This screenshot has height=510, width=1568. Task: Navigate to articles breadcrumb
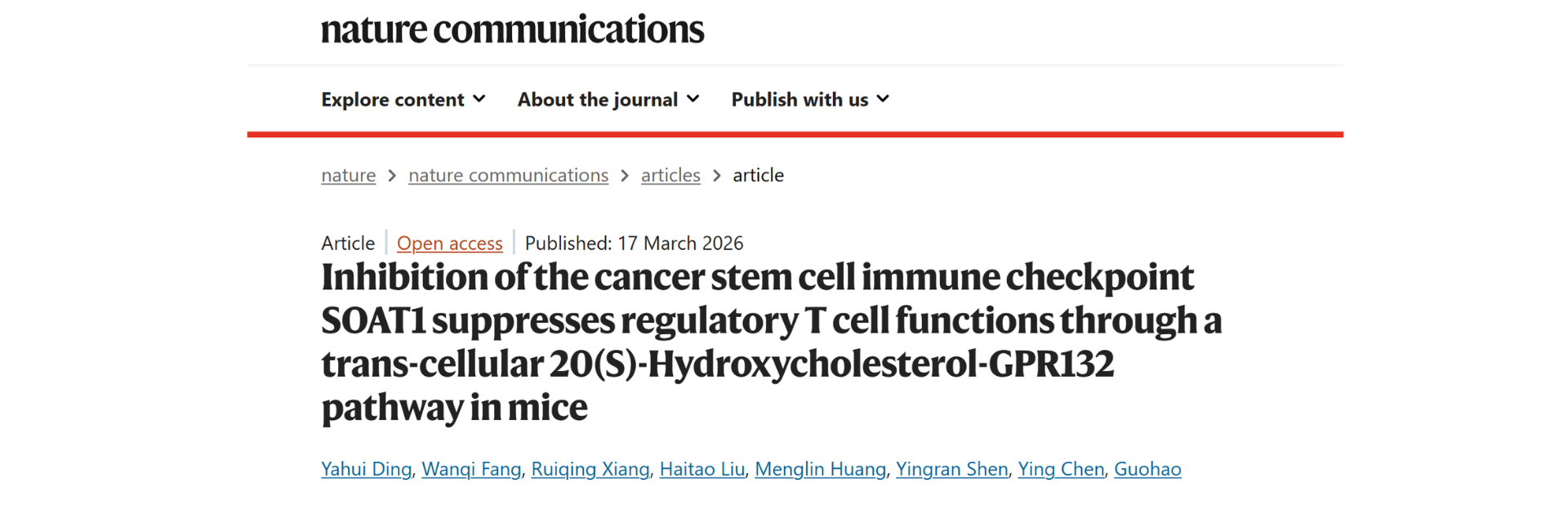[x=670, y=176]
